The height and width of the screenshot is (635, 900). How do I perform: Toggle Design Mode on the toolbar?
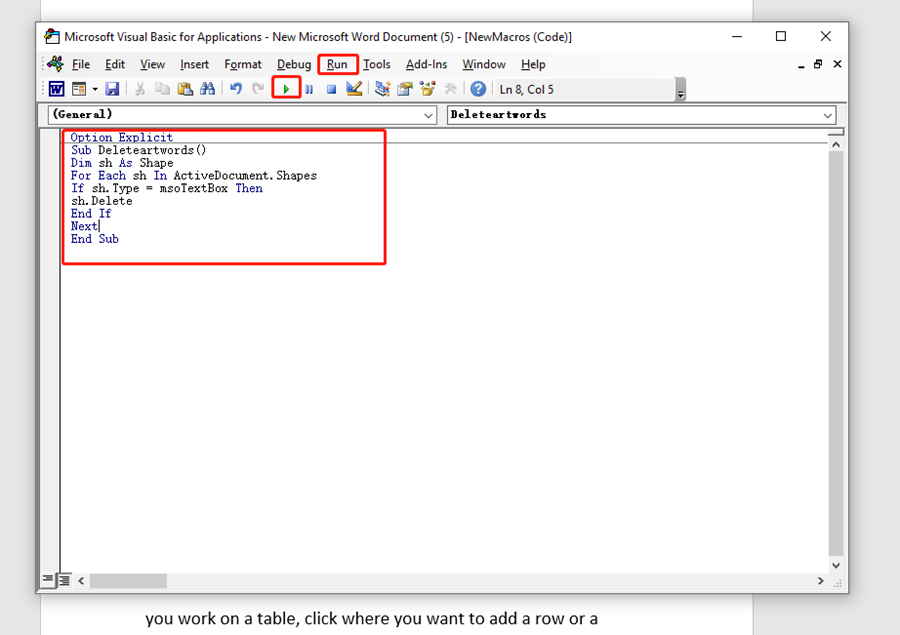[353, 88]
